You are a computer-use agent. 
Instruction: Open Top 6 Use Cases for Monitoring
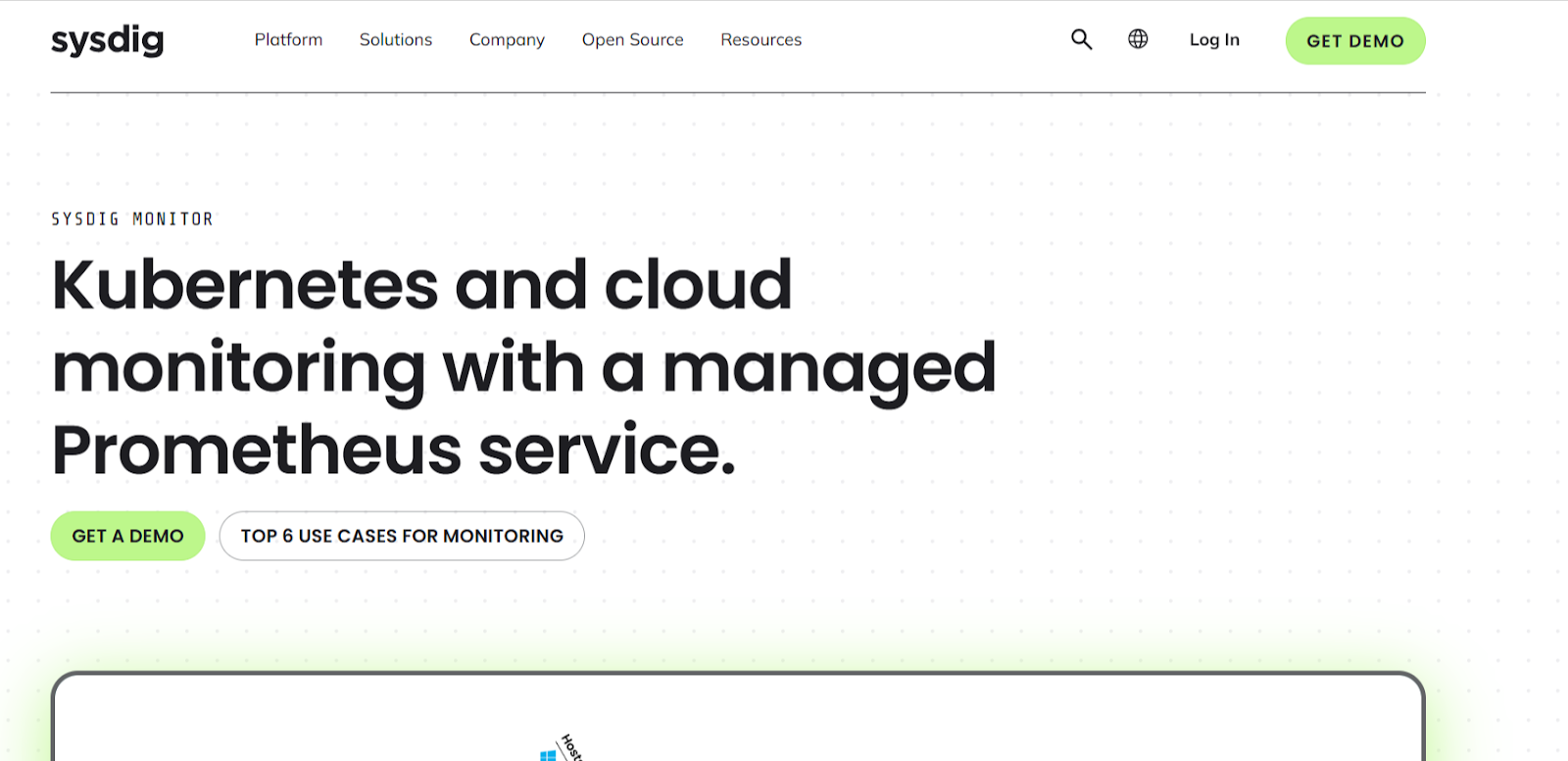point(402,536)
